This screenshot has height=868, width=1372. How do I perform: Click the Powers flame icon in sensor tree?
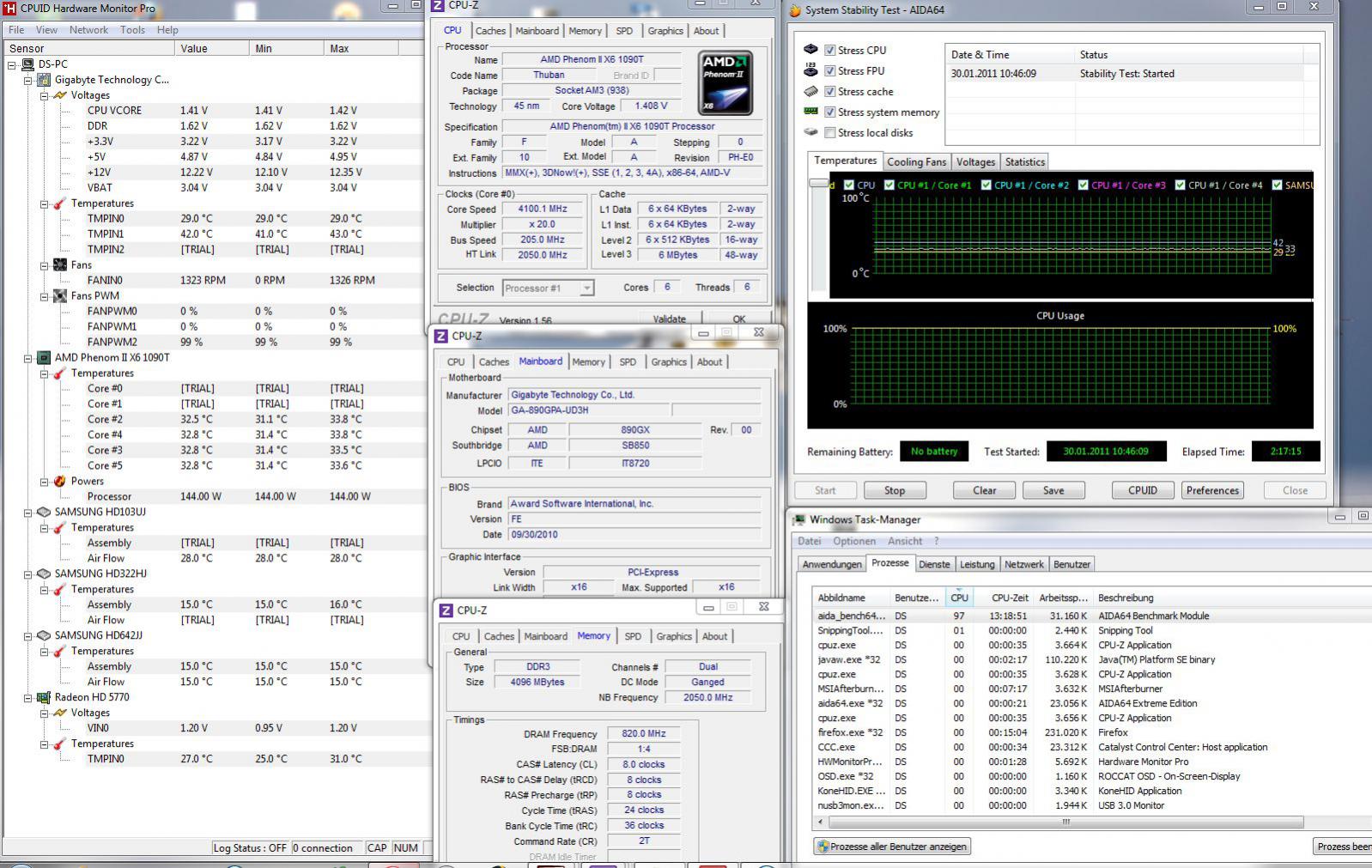[60, 482]
